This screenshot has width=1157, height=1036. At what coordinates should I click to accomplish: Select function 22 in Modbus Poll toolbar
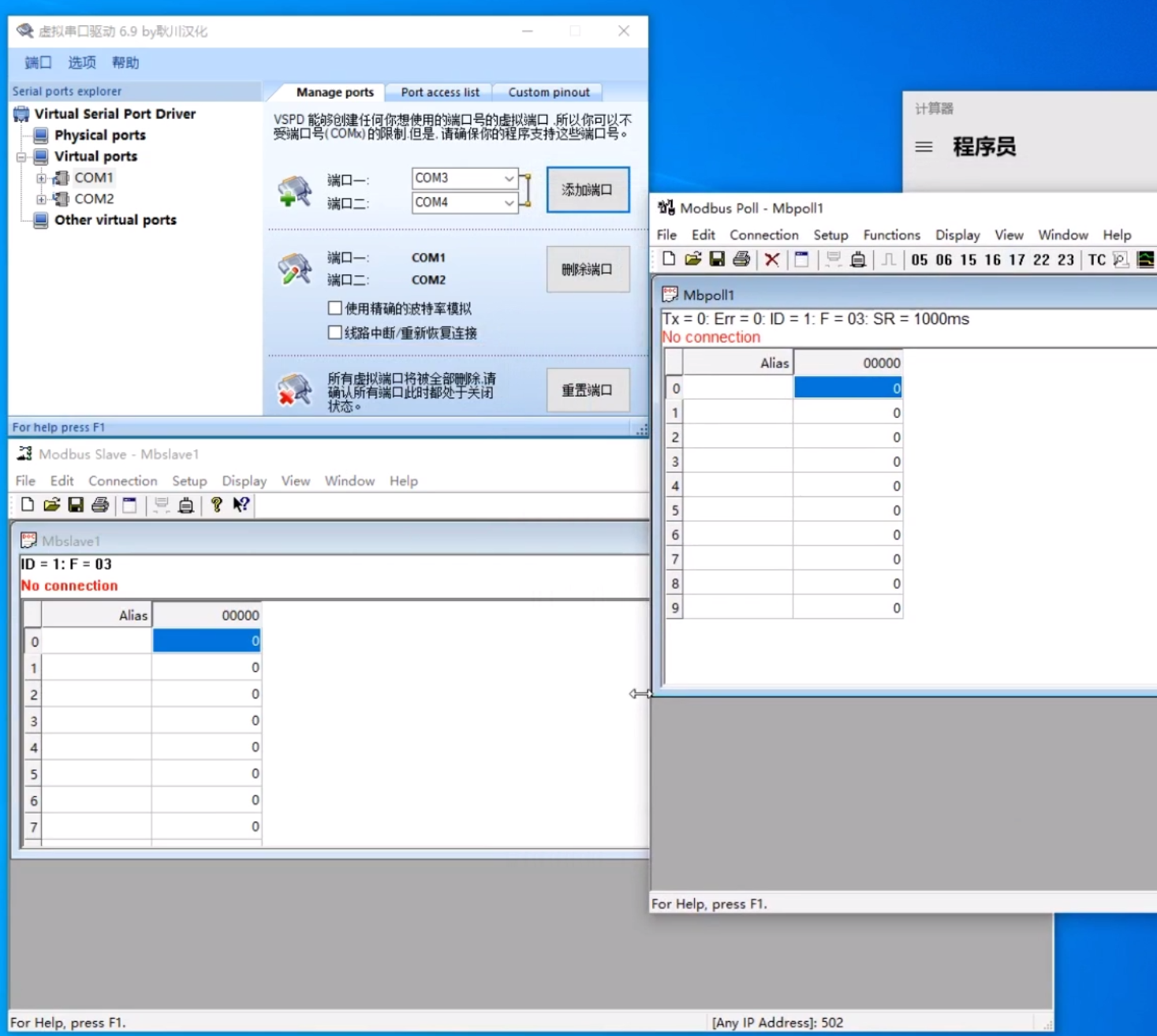(x=1042, y=260)
